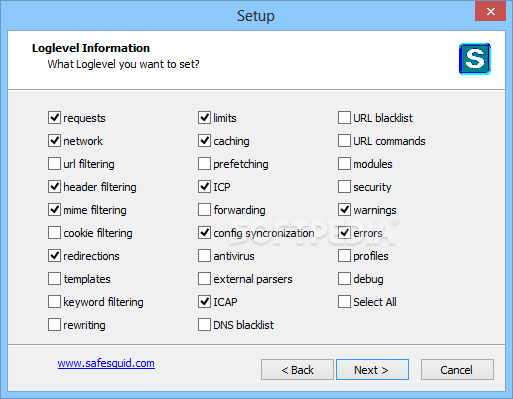Check the forwarding option

coord(204,210)
